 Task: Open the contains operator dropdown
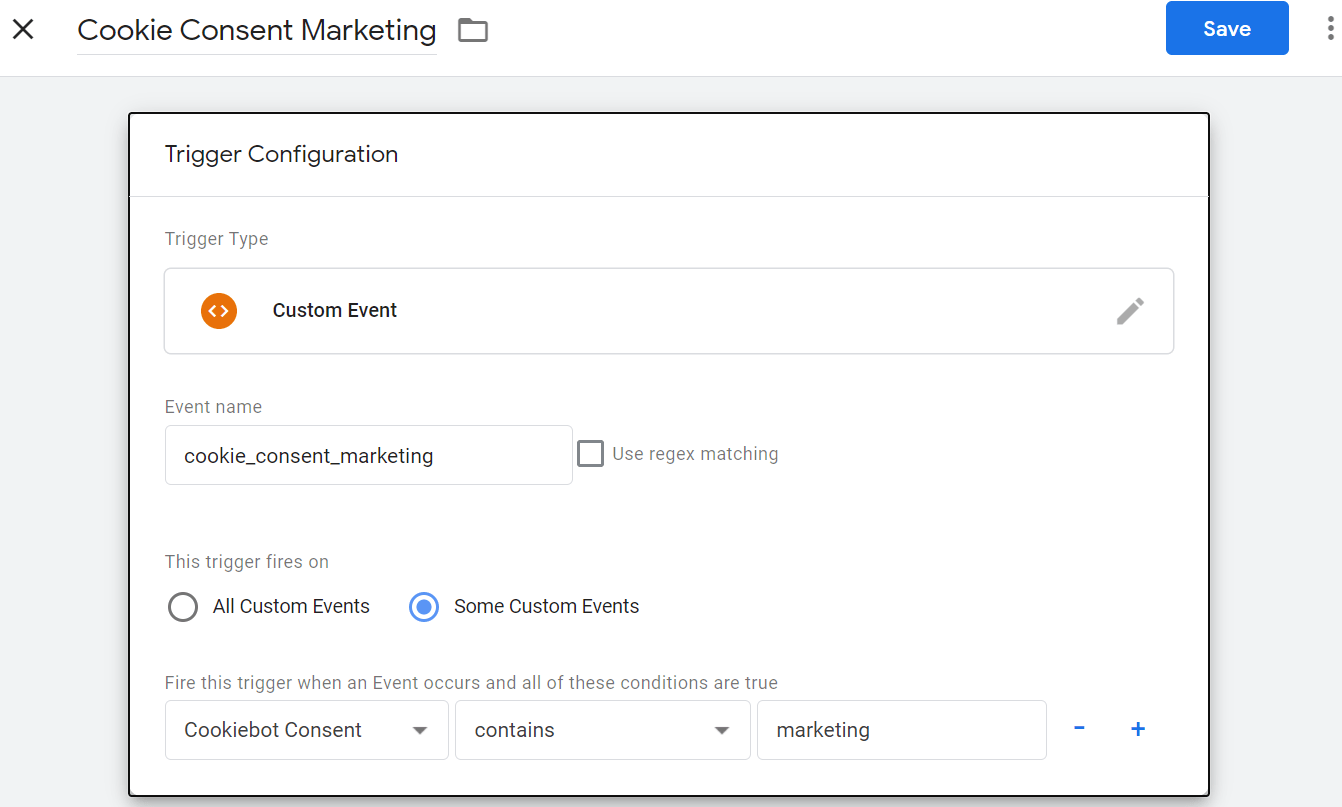coord(602,730)
